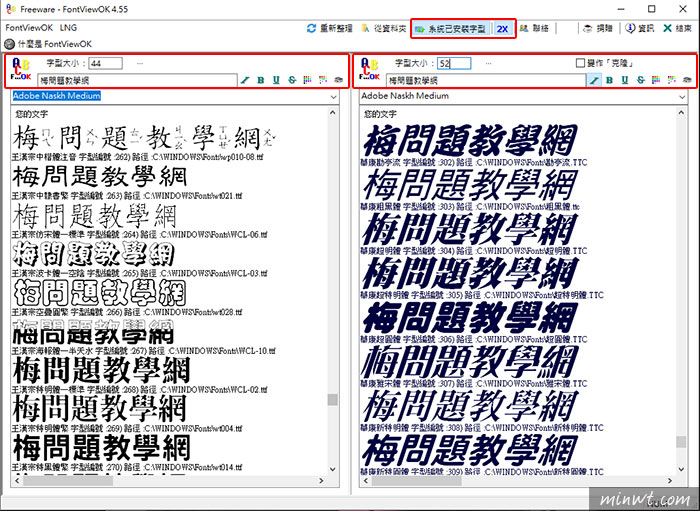
Task: Toggle strikethrough in the left panel
Action: 292,80
